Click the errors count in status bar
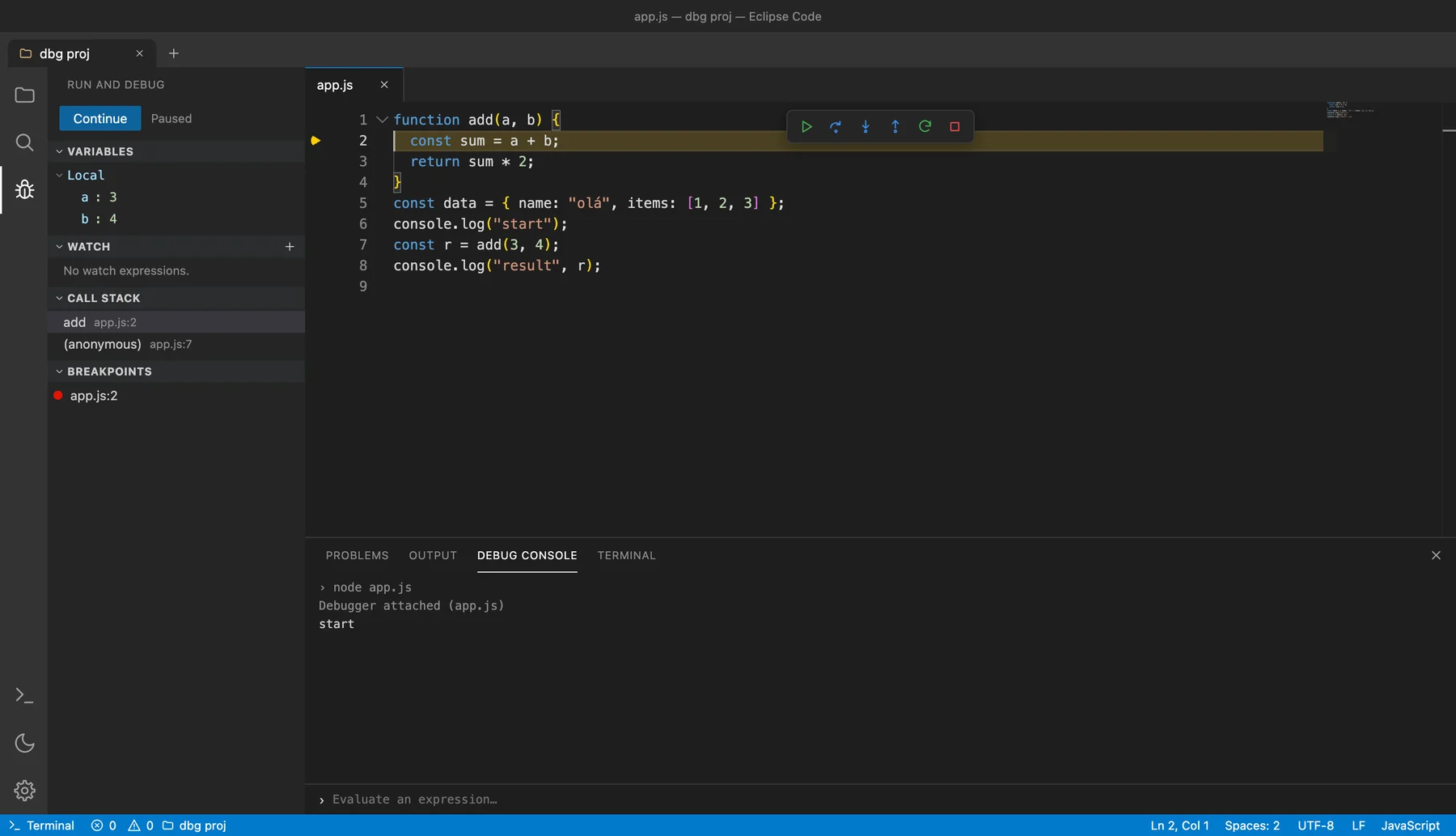This screenshot has width=1456, height=836. tap(104, 825)
